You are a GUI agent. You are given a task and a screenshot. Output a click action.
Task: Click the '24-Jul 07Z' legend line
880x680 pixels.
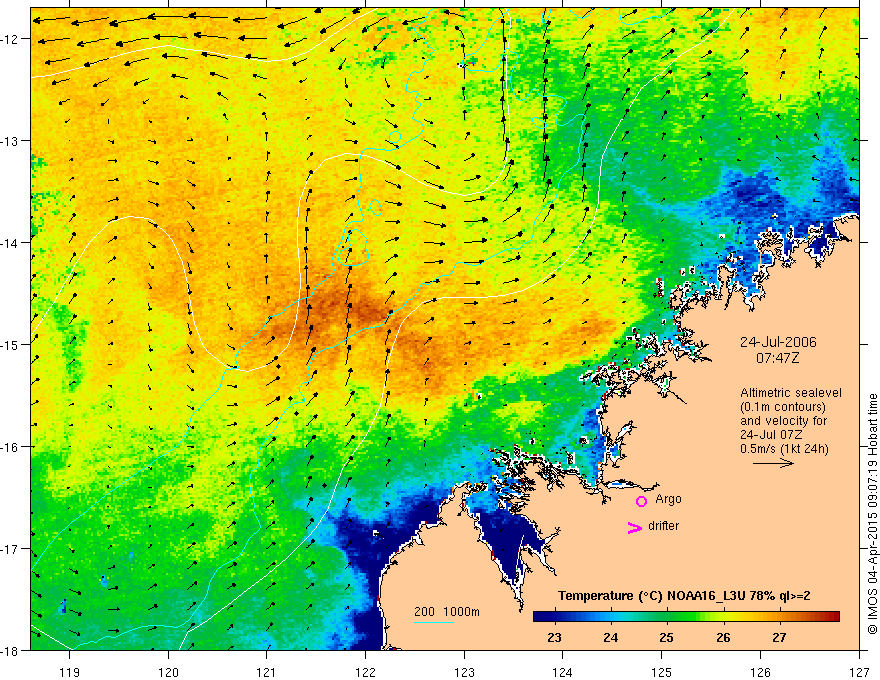tap(771, 435)
